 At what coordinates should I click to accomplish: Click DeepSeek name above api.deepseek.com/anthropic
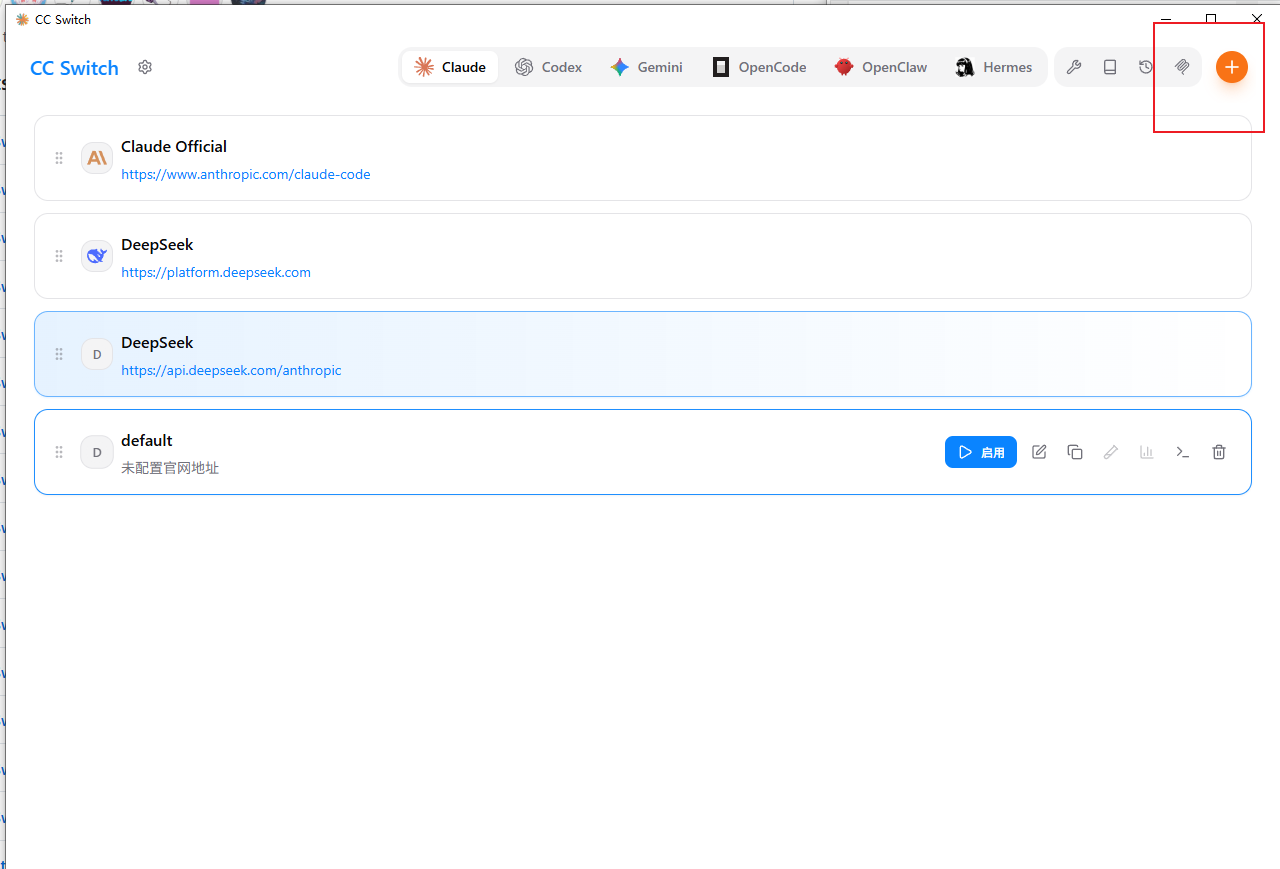click(157, 342)
